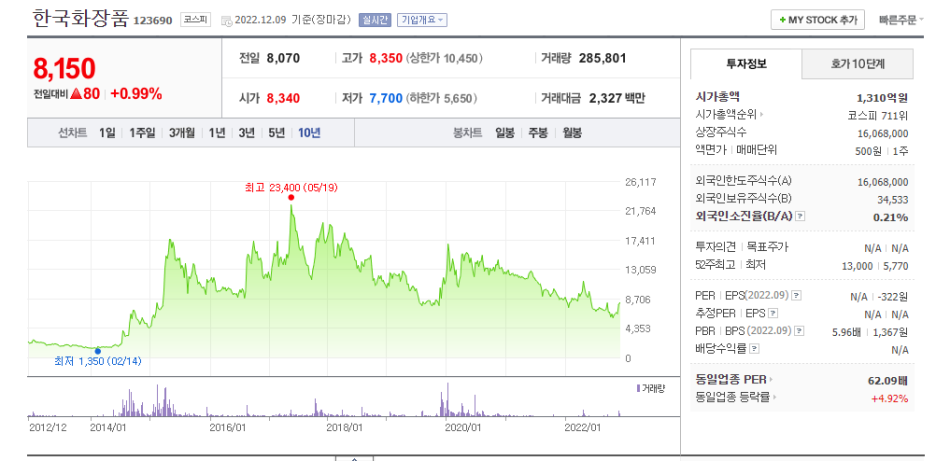Click the stock code 123690
The width and height of the screenshot is (936, 461).
pyautogui.click(x=153, y=21)
